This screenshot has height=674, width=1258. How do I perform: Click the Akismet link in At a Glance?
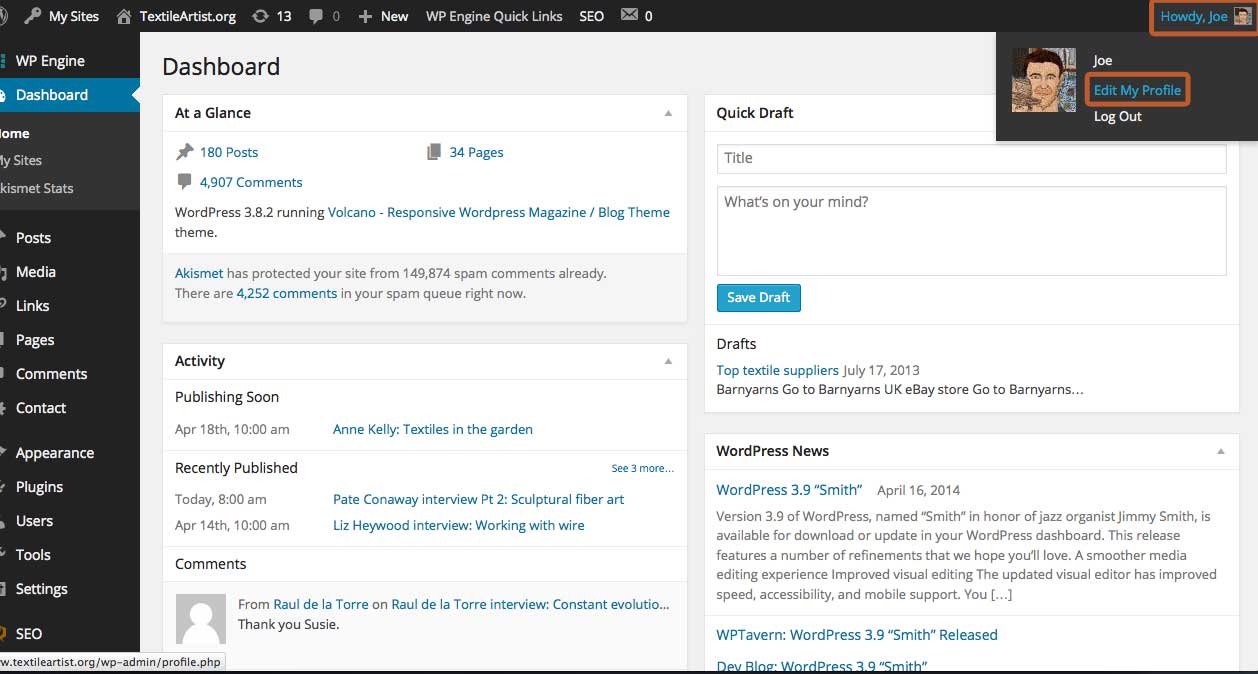(199, 273)
